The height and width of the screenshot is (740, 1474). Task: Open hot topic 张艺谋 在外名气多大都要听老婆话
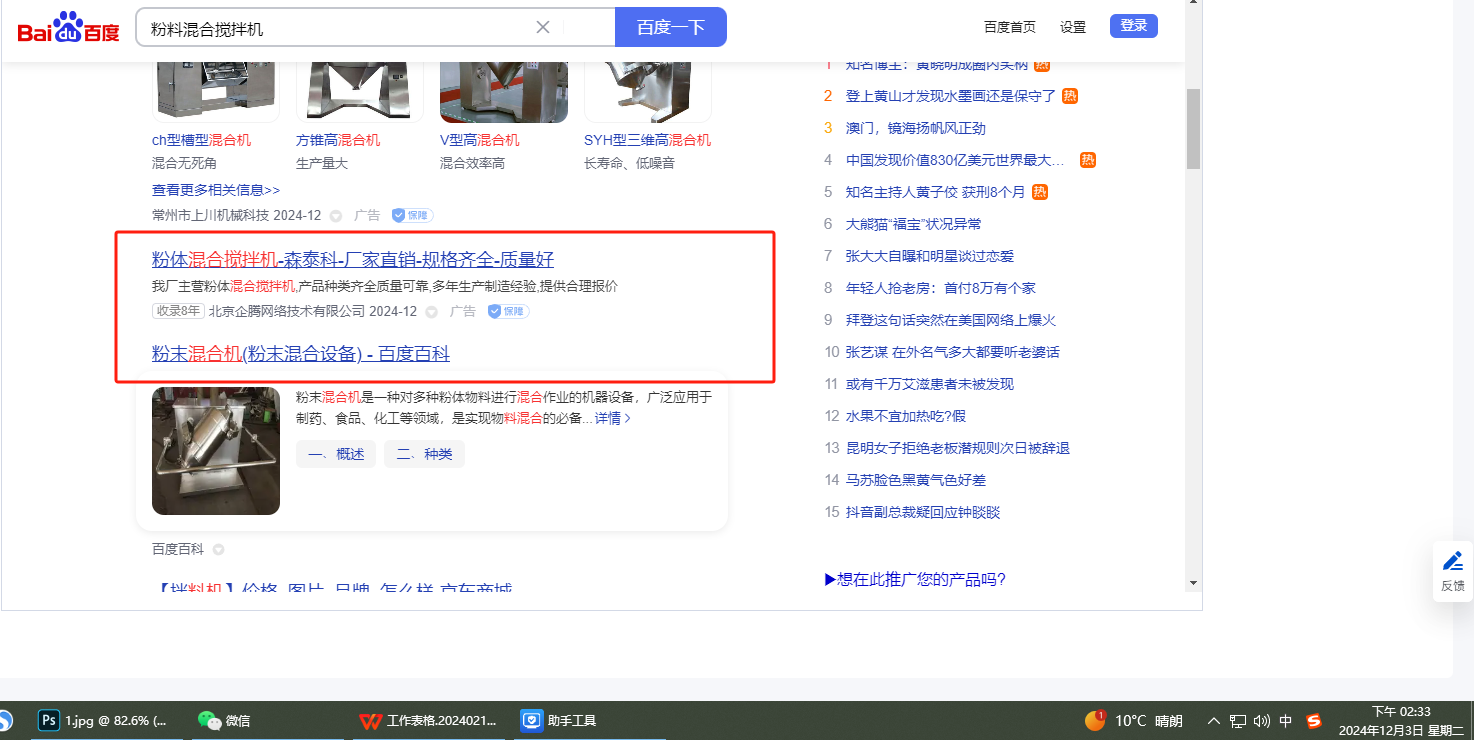pyautogui.click(x=953, y=352)
